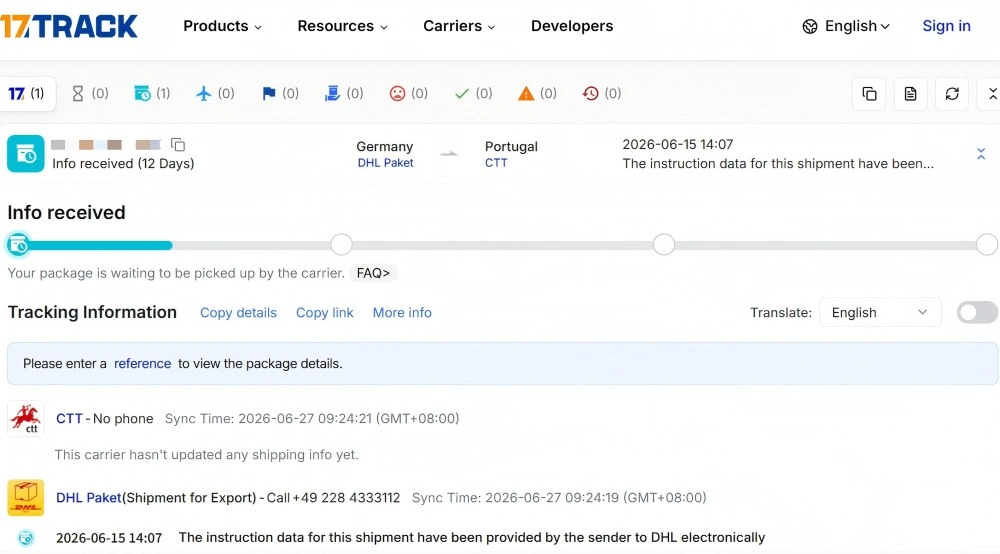
Task: Open the Products dropdown menu
Action: click(223, 26)
